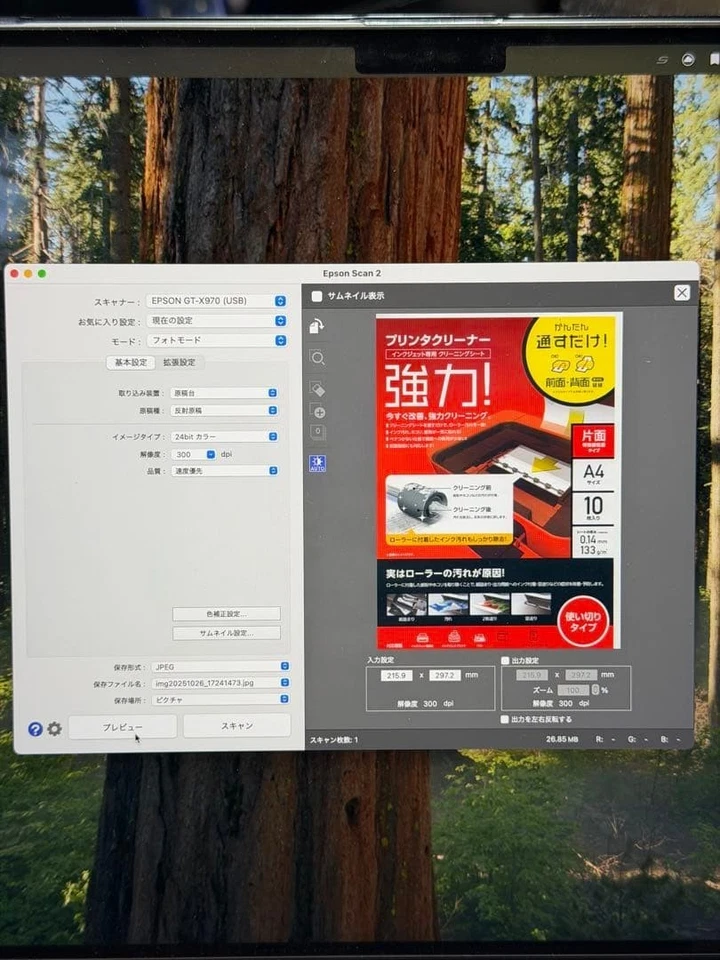Click the Epson Scan 2 window title
The height and width of the screenshot is (960, 720).
pos(352,273)
